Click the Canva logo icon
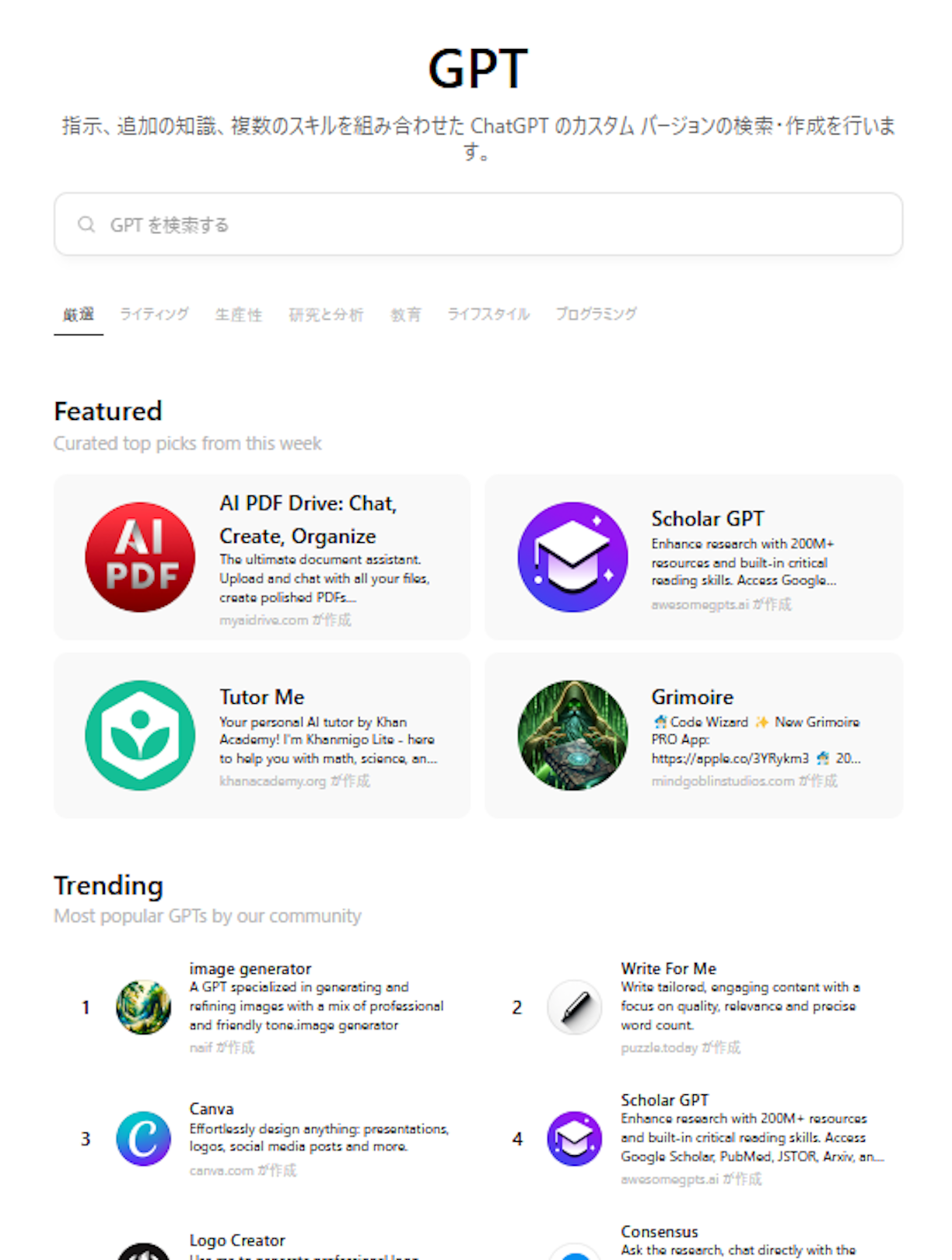The image size is (952, 1260). pyautogui.click(x=143, y=1139)
